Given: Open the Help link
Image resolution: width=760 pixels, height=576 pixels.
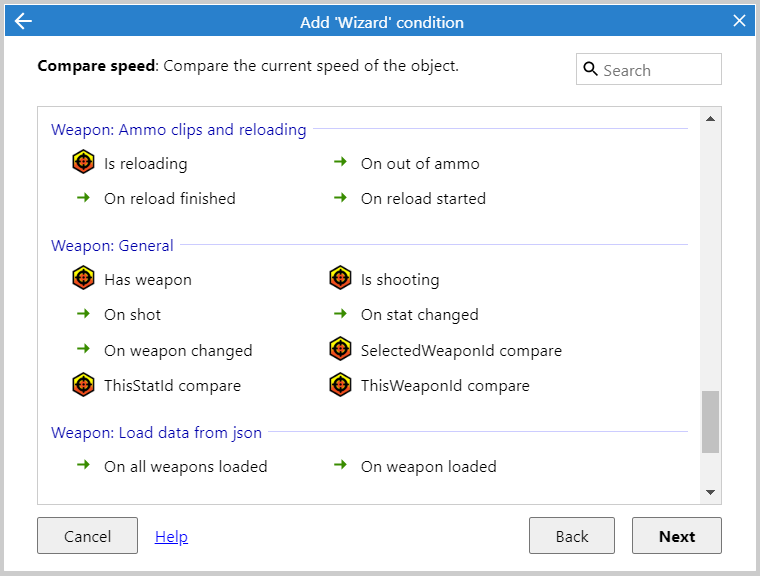Looking at the screenshot, I should (171, 537).
